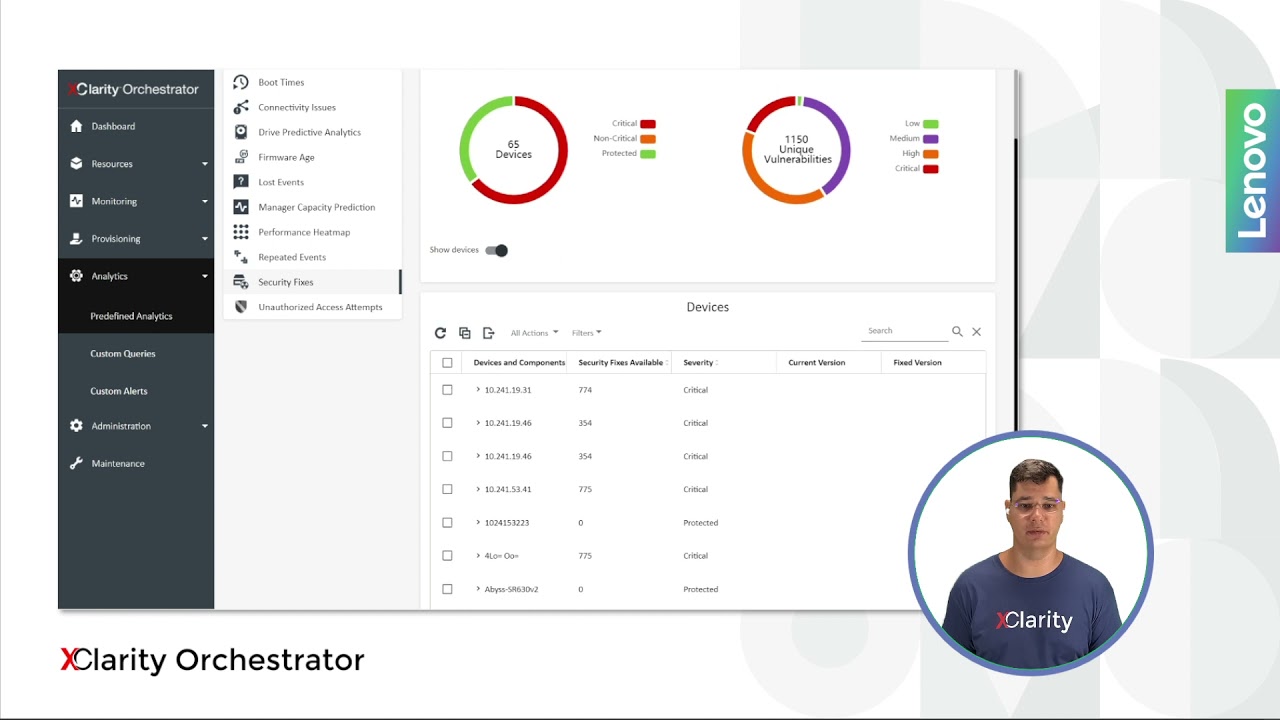Check the box for 1024153223

tap(447, 522)
